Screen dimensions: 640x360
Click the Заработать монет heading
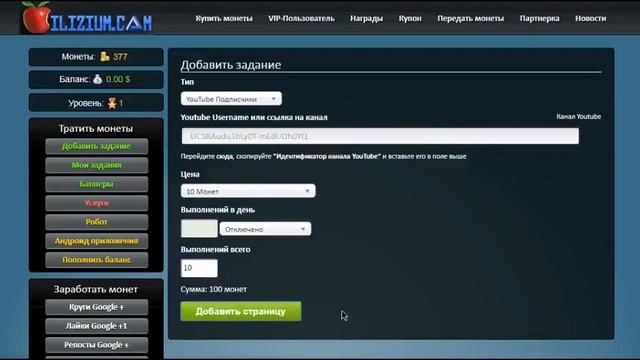point(96,289)
